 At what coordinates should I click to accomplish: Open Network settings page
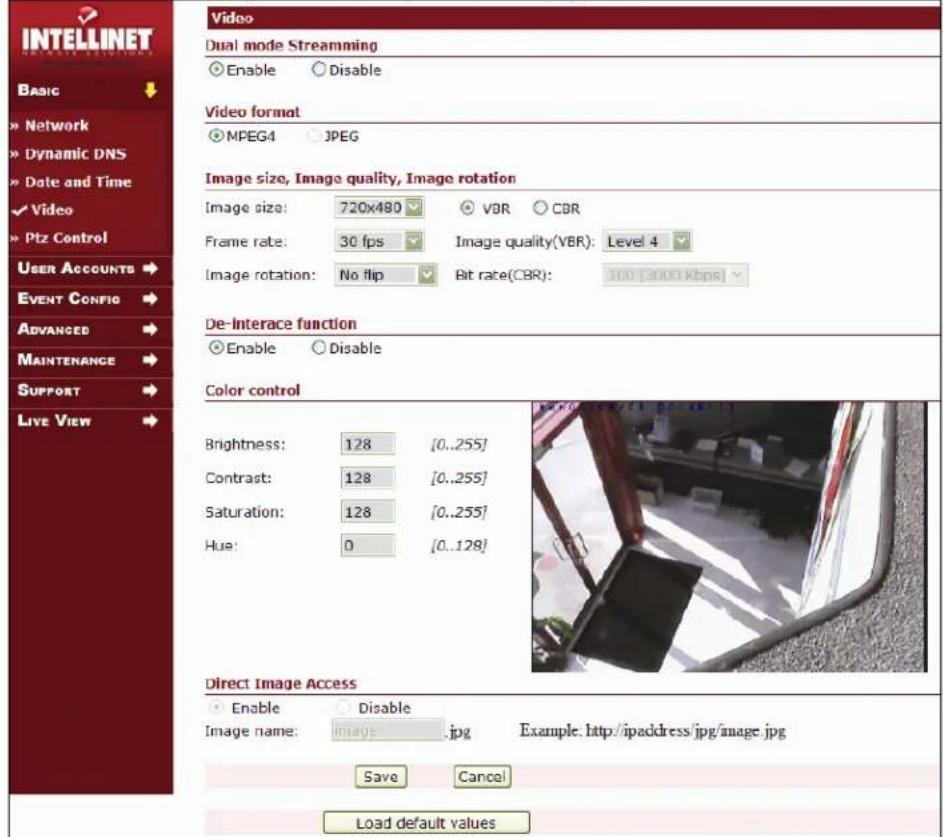pyautogui.click(x=57, y=126)
